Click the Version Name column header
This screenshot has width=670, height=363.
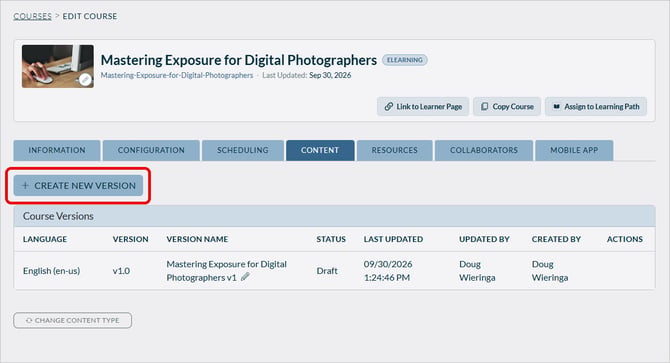click(197, 239)
